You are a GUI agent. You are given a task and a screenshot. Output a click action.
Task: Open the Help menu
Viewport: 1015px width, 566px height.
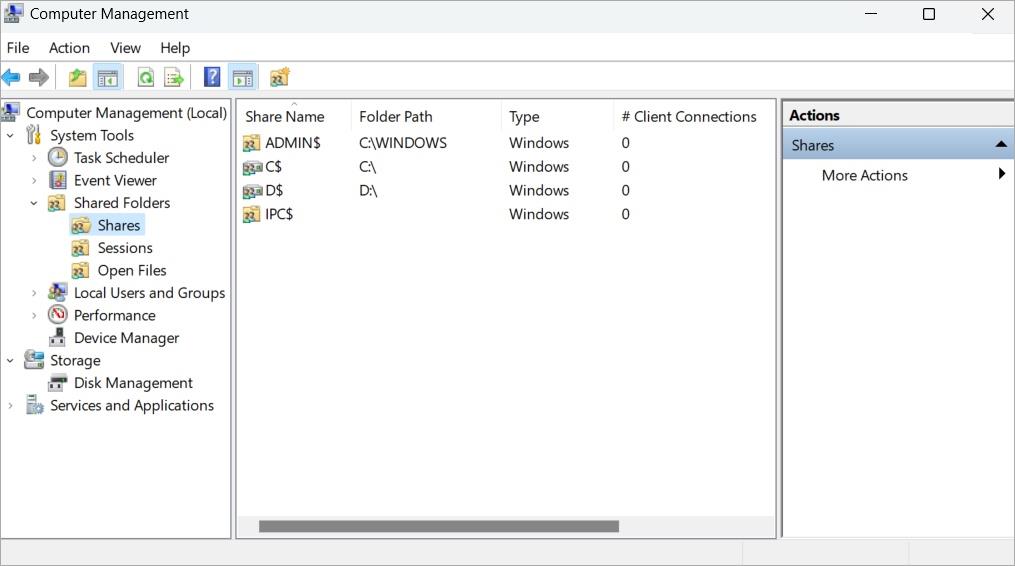175,48
